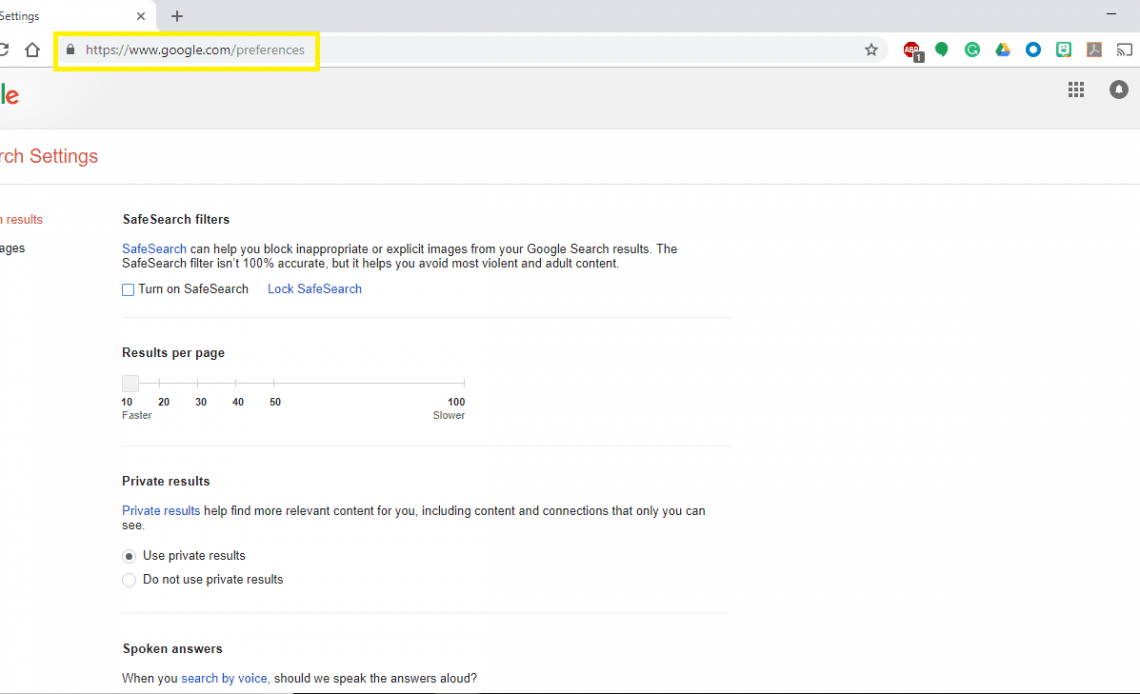Bookmark this page with the star icon

(871, 50)
